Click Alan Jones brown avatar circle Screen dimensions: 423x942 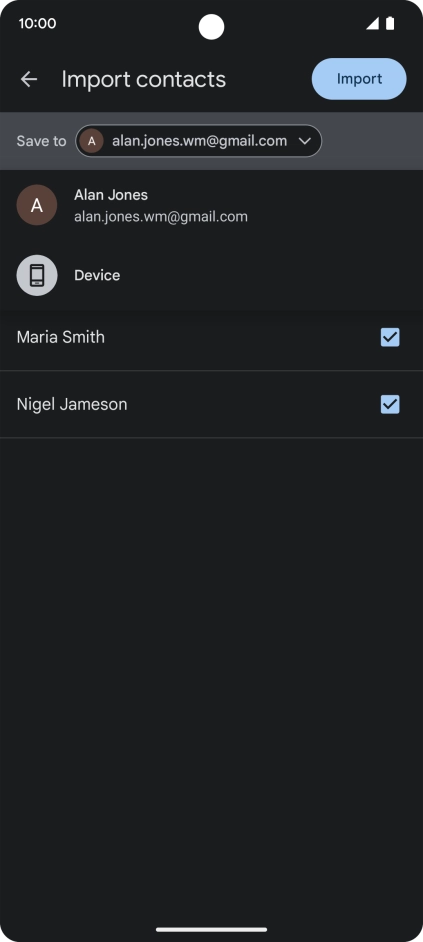37,205
